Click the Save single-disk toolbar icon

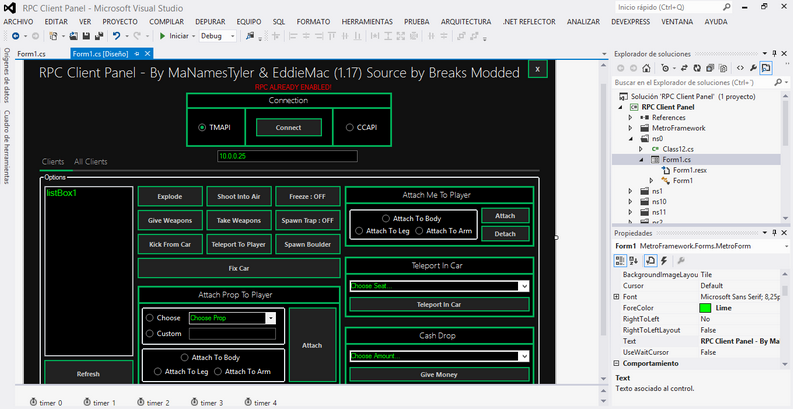86,36
